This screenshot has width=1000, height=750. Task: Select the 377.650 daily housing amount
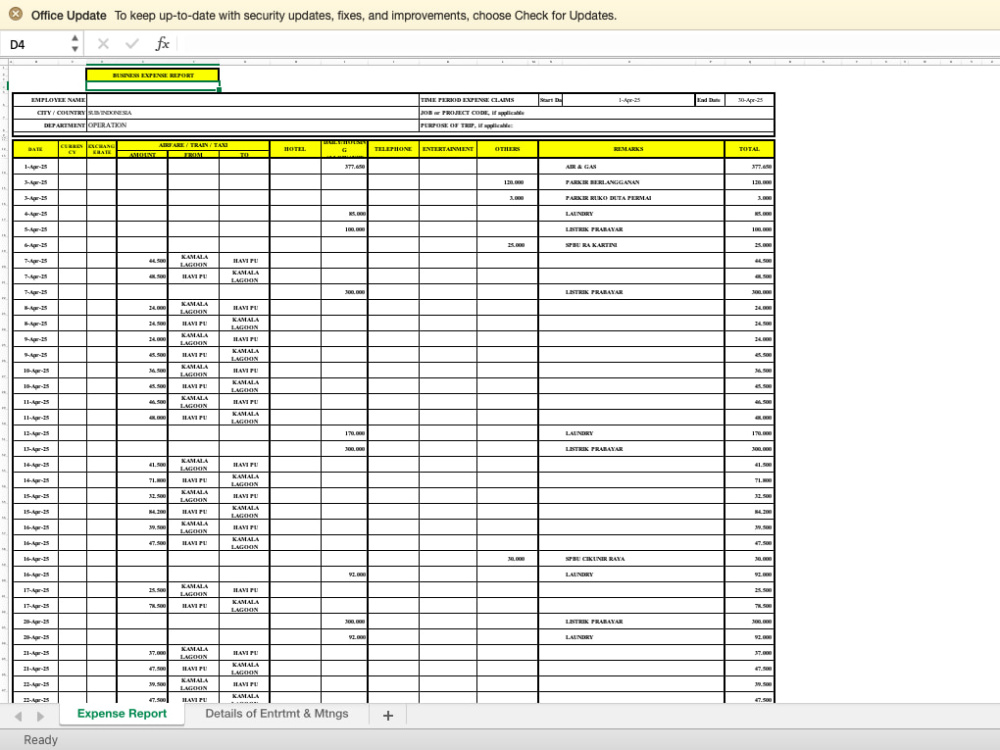click(344, 166)
